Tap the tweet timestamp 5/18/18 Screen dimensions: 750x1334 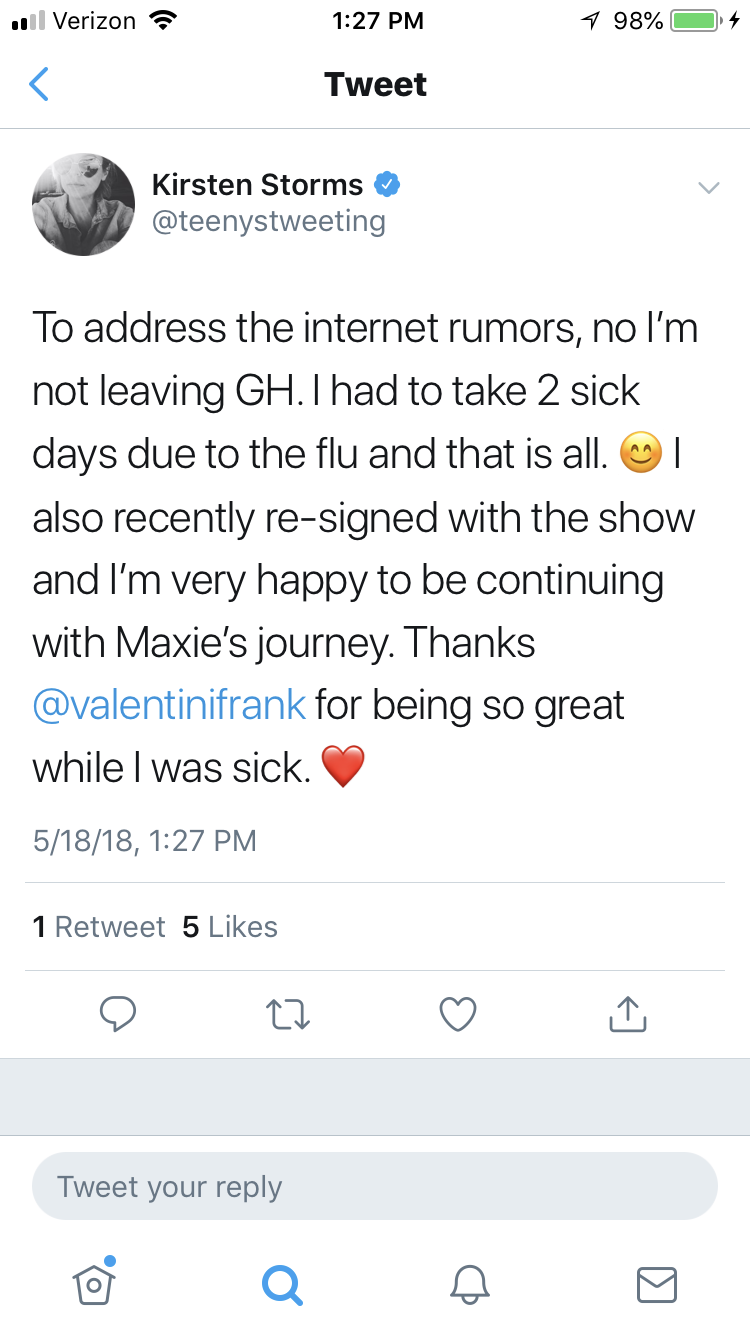click(144, 841)
